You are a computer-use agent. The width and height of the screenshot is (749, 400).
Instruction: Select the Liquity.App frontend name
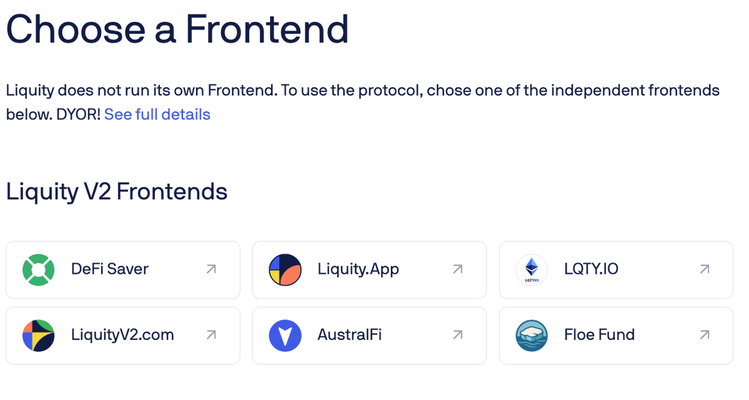358,269
